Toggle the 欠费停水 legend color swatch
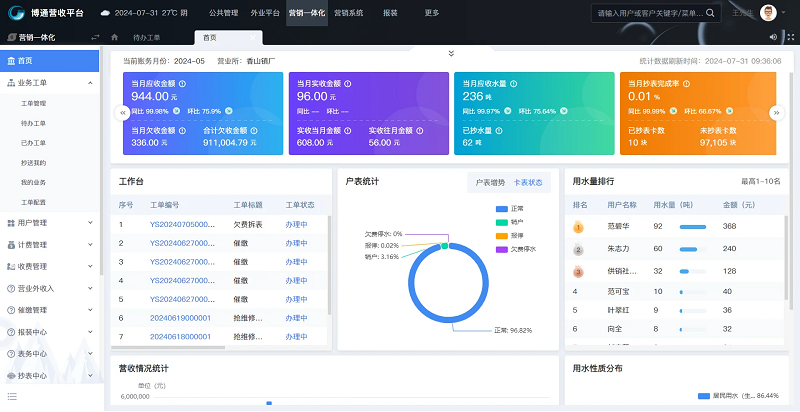The height and width of the screenshot is (412, 800). (502, 250)
